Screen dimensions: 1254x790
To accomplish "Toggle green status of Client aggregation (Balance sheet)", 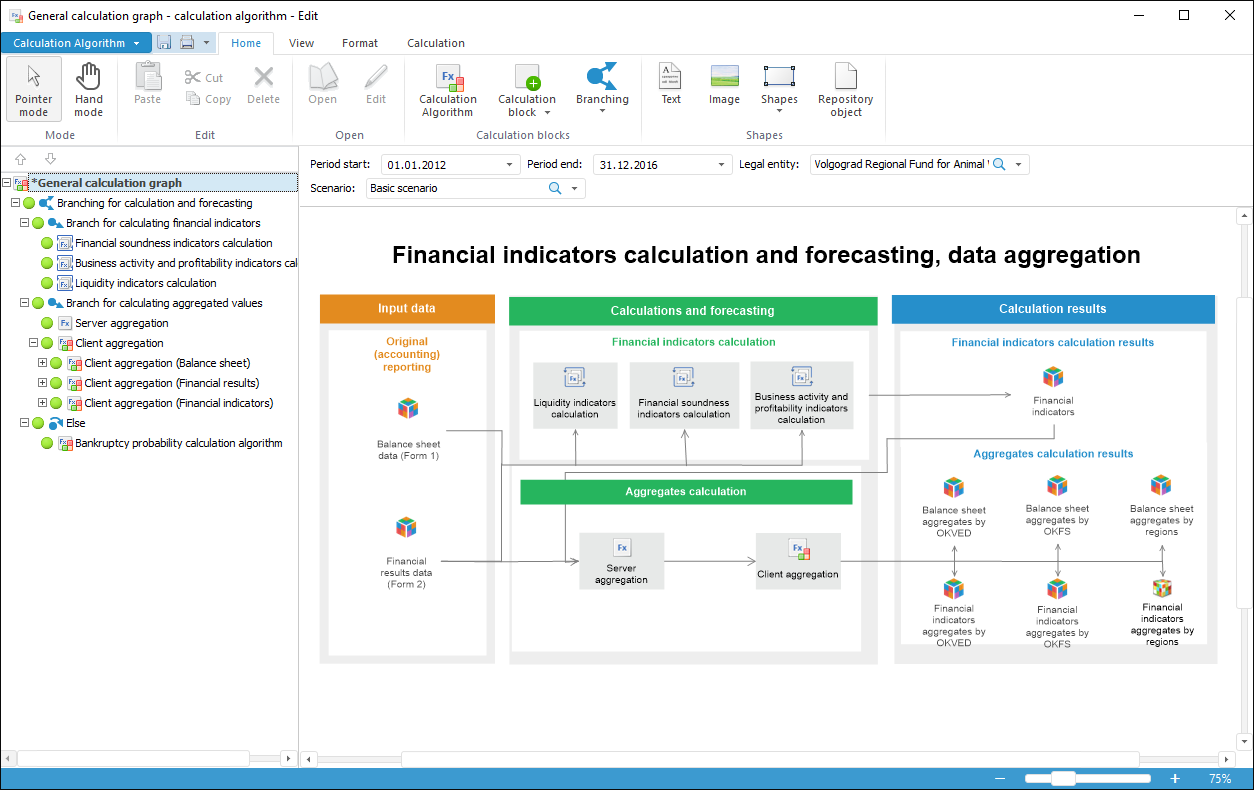I will pos(56,363).
